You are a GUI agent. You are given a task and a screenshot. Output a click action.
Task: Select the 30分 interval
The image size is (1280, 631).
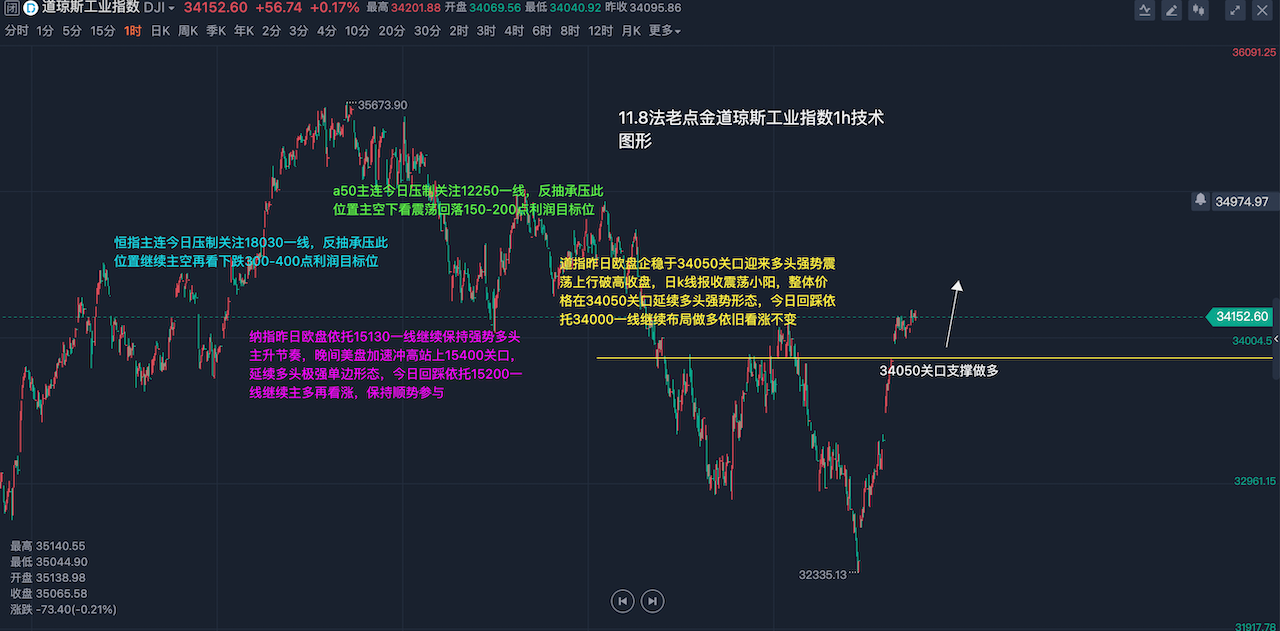[426, 31]
